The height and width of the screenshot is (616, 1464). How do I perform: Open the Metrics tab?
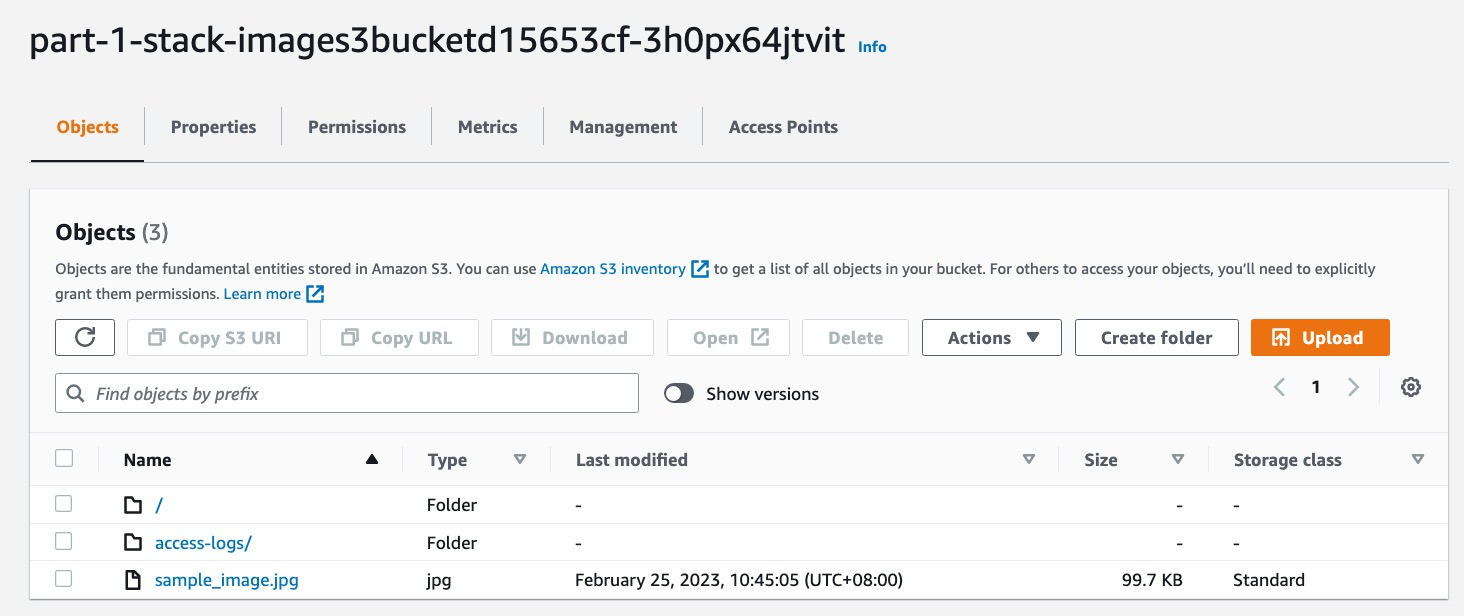pos(487,127)
